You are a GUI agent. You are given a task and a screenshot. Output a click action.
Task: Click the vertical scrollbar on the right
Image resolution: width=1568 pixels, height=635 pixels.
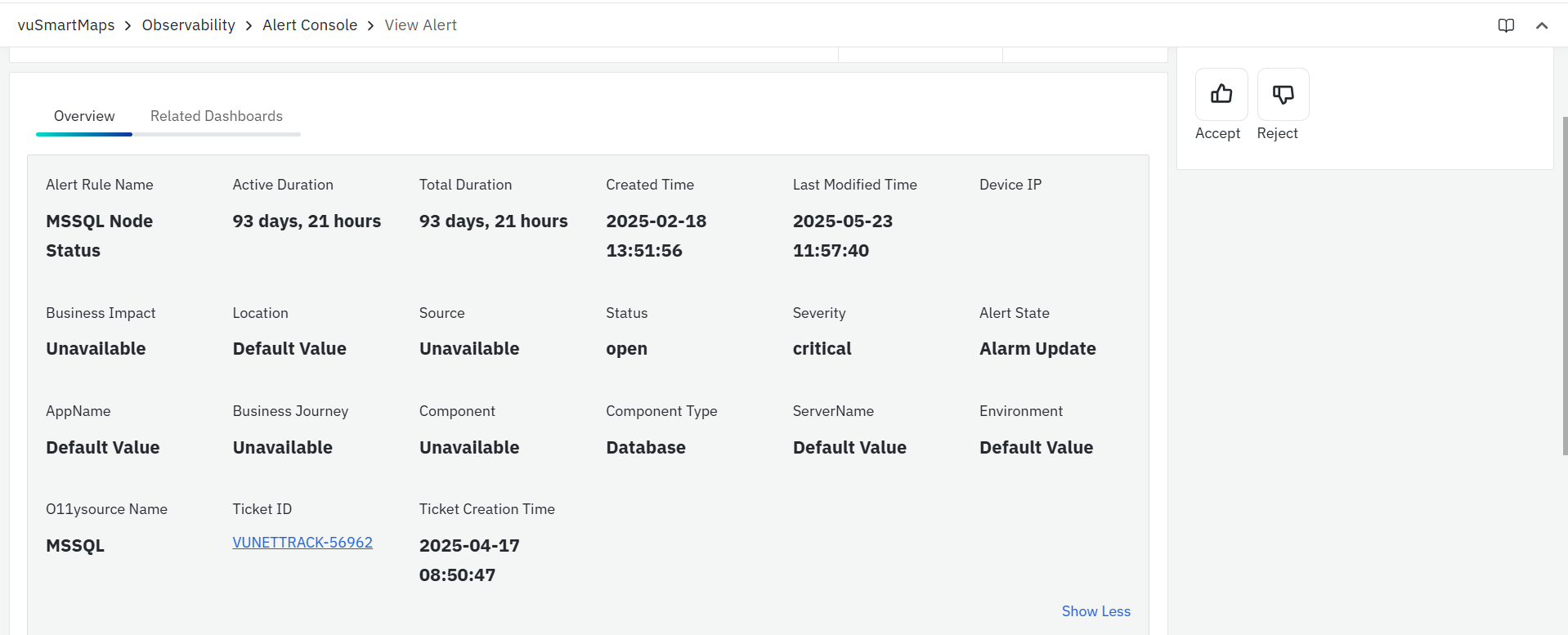click(1565, 286)
